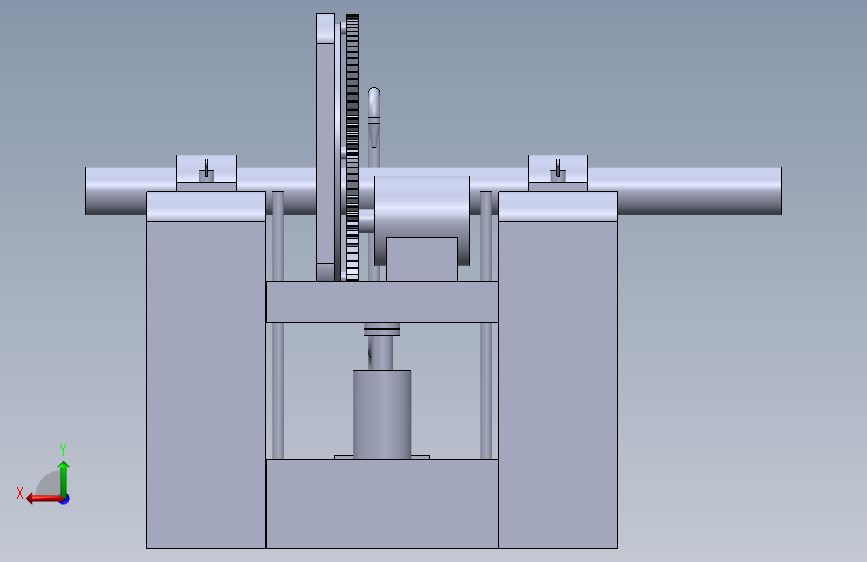867x562 pixels.
Task: Select the horizontal crossbeam plate
Action: coord(382,301)
